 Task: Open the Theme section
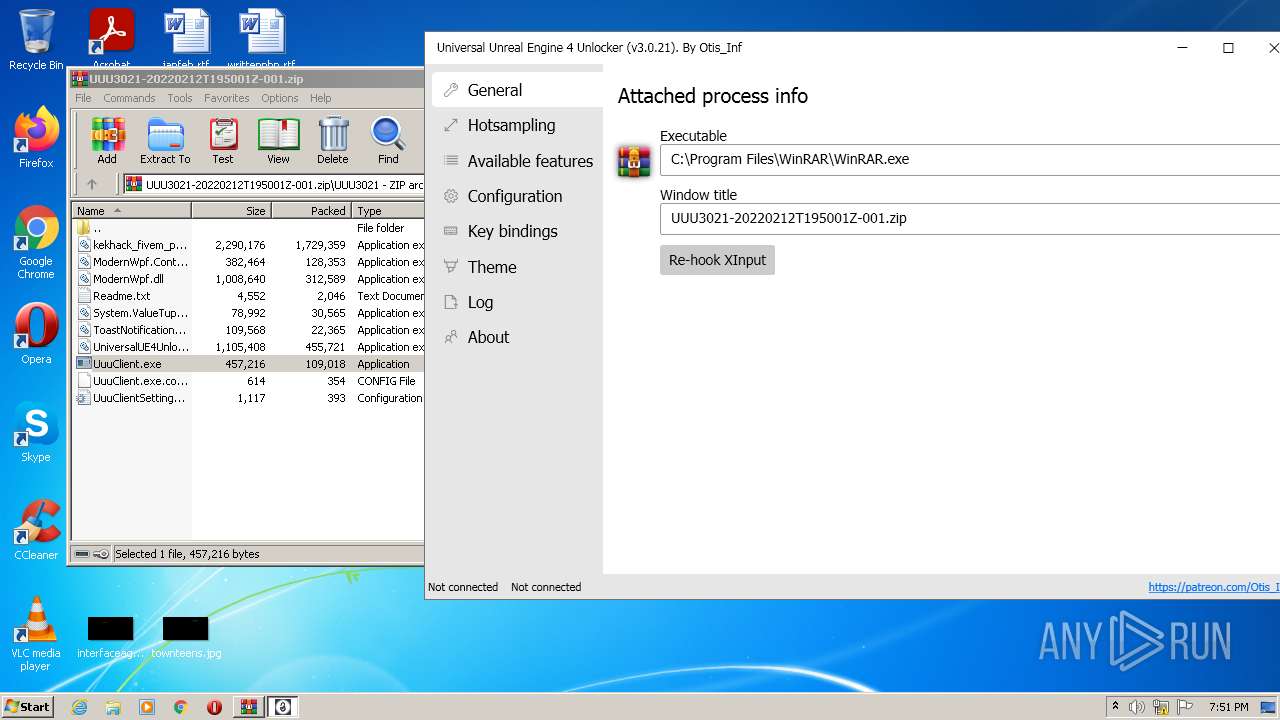[516, 267]
